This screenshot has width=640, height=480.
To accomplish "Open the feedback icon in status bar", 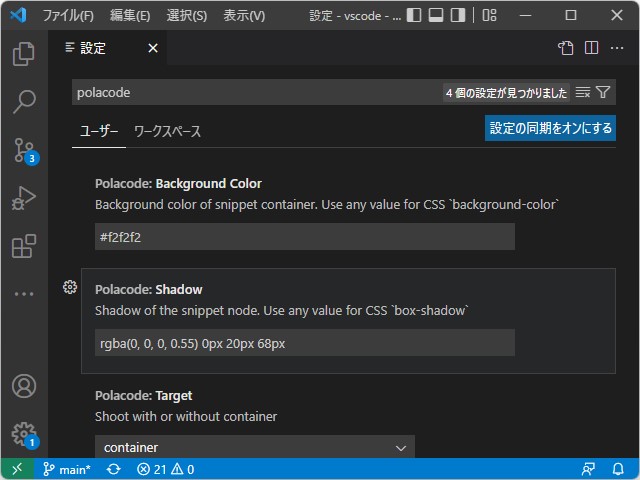I will (589, 469).
